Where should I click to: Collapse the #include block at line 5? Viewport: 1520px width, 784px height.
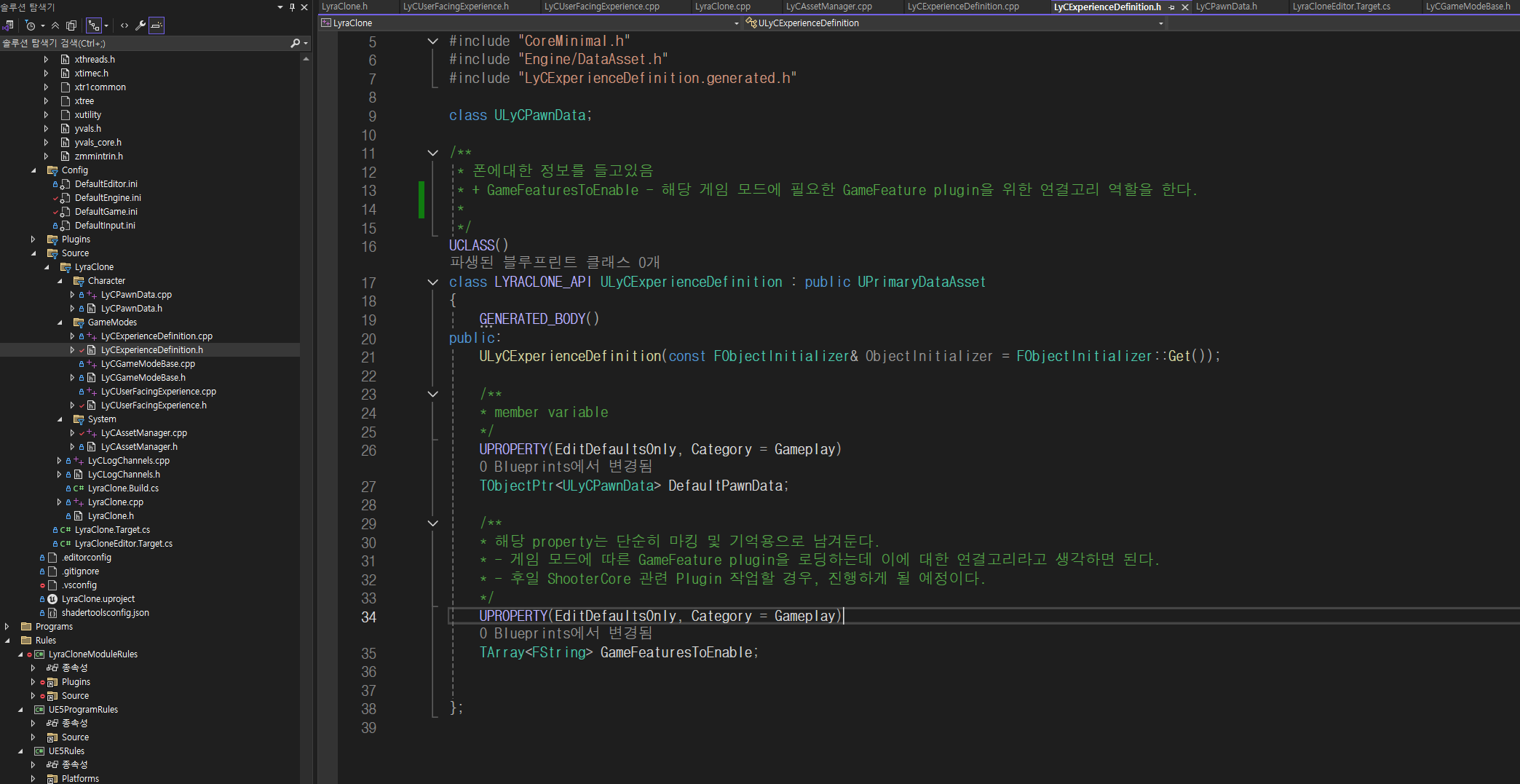click(x=433, y=41)
